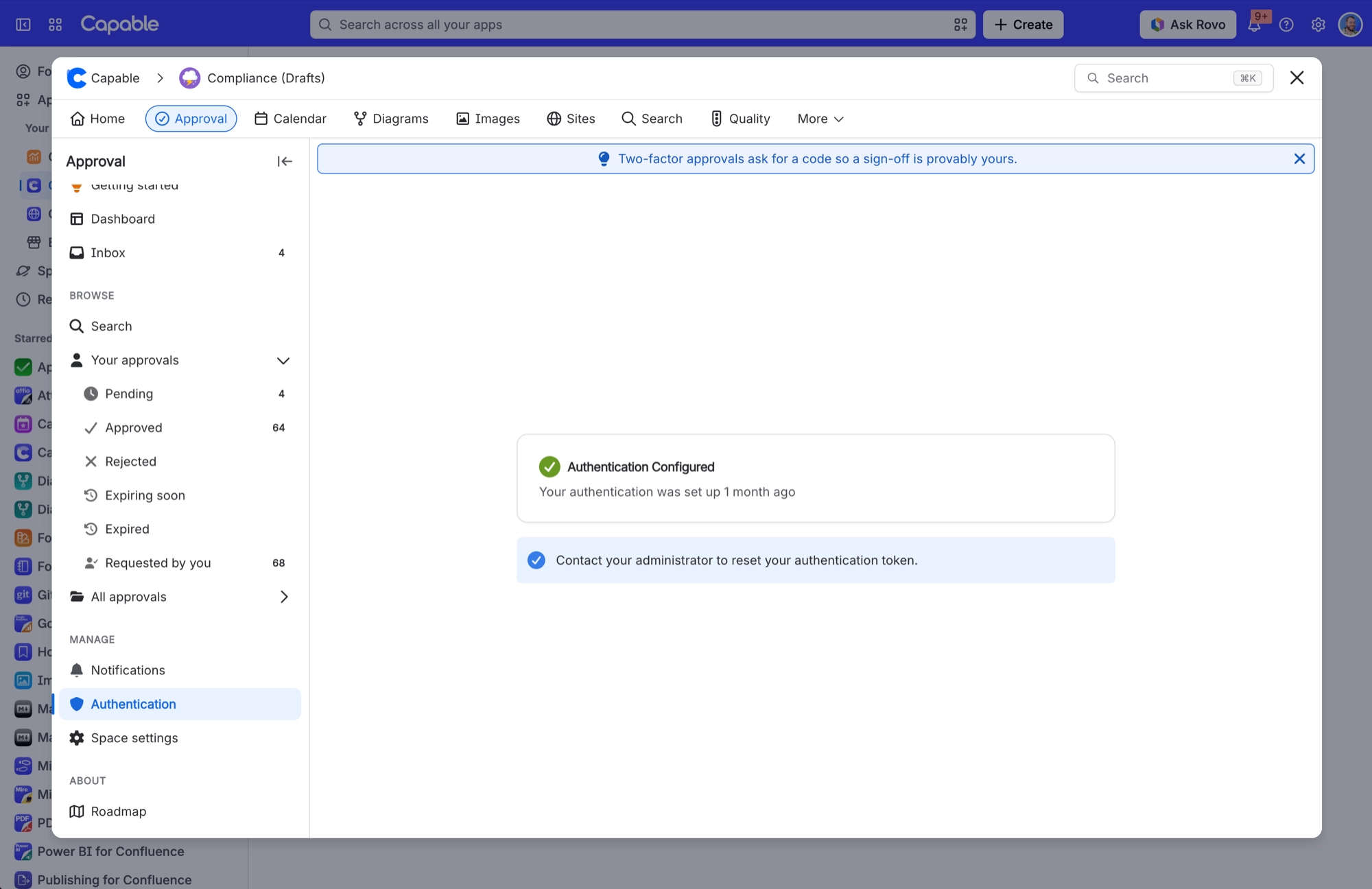Toggle the left navigation sidebar icon
The image size is (1372, 889).
pos(23,25)
